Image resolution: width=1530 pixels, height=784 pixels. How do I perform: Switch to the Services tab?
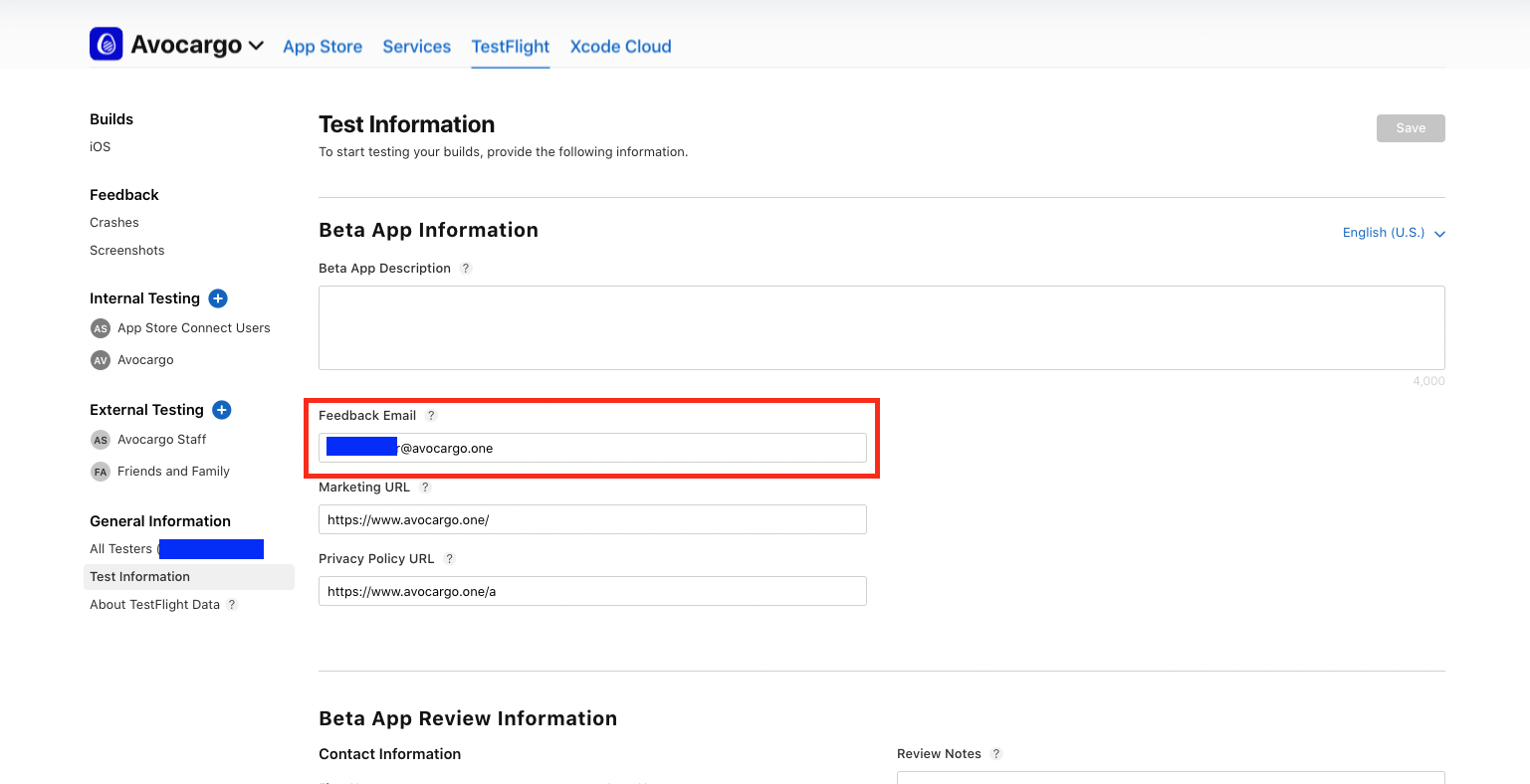coord(416,47)
